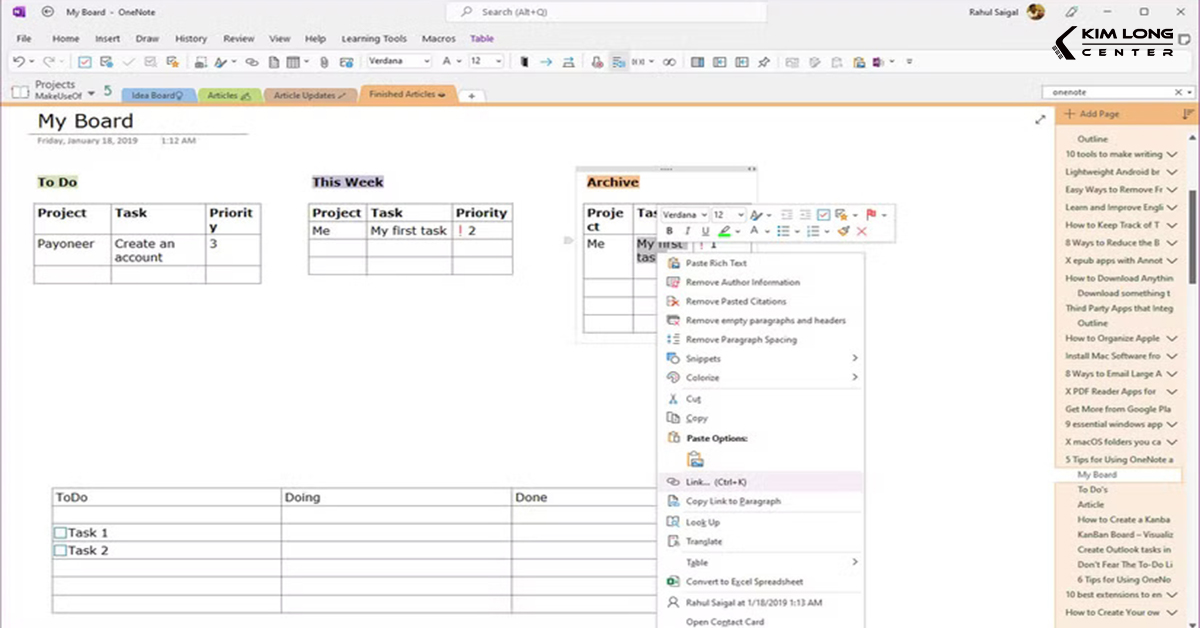Toggle full-page view with the expand arrows icon
Image resolution: width=1200 pixels, height=628 pixels.
(1040, 118)
